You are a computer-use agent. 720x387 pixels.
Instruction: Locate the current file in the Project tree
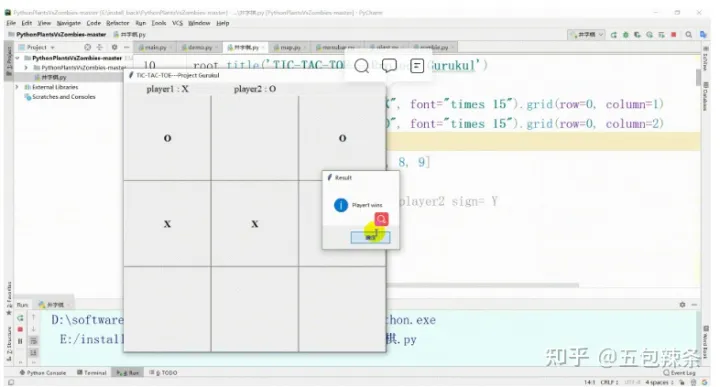pyautogui.click(x=87, y=47)
